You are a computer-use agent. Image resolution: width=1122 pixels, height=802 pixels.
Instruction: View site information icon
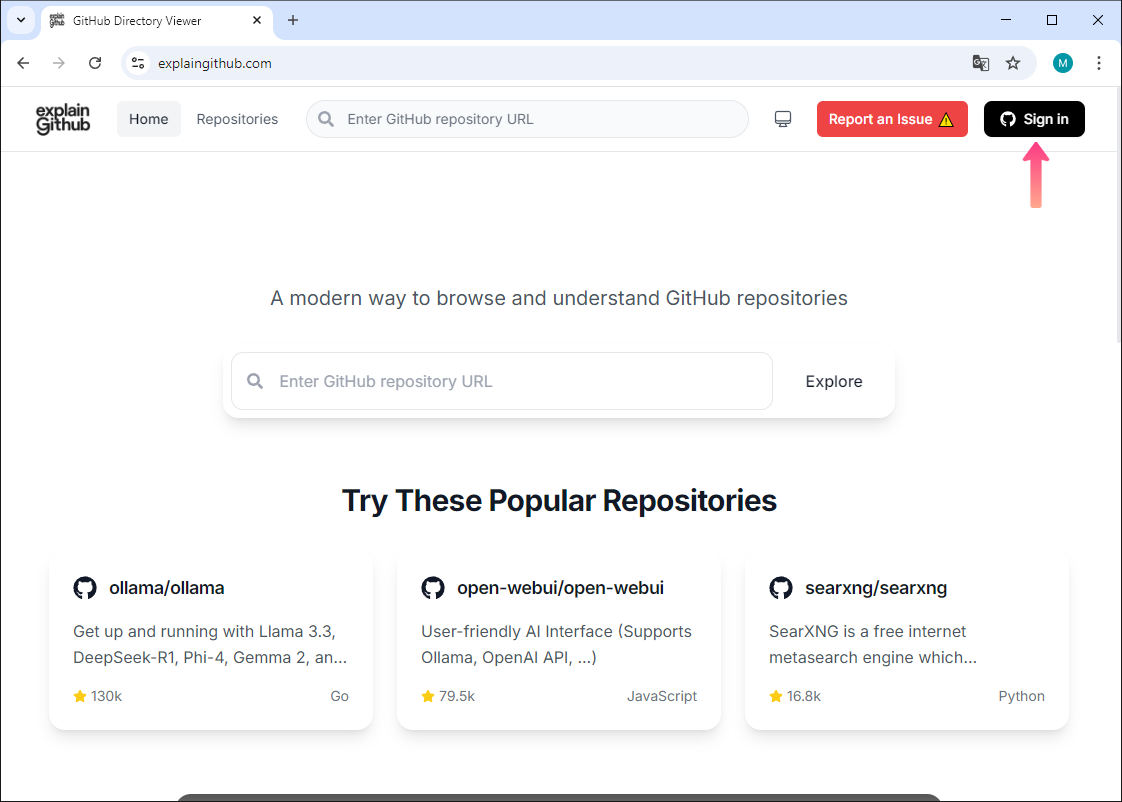(x=138, y=63)
